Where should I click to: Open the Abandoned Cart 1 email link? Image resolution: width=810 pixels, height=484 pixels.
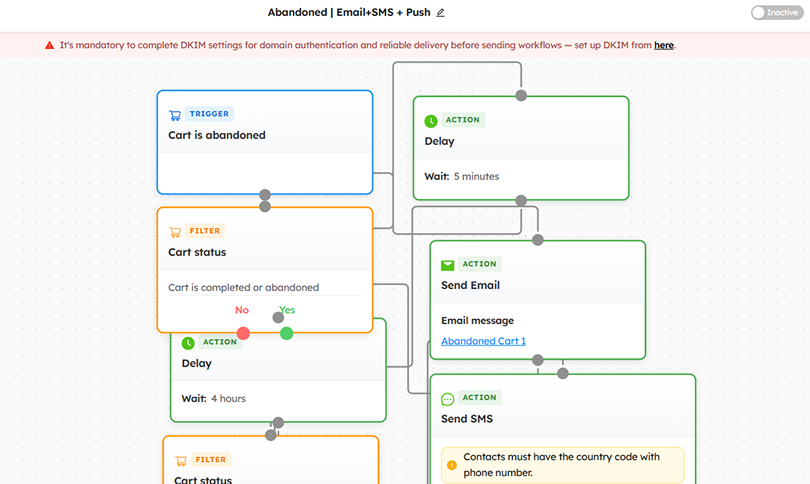pyautogui.click(x=483, y=341)
